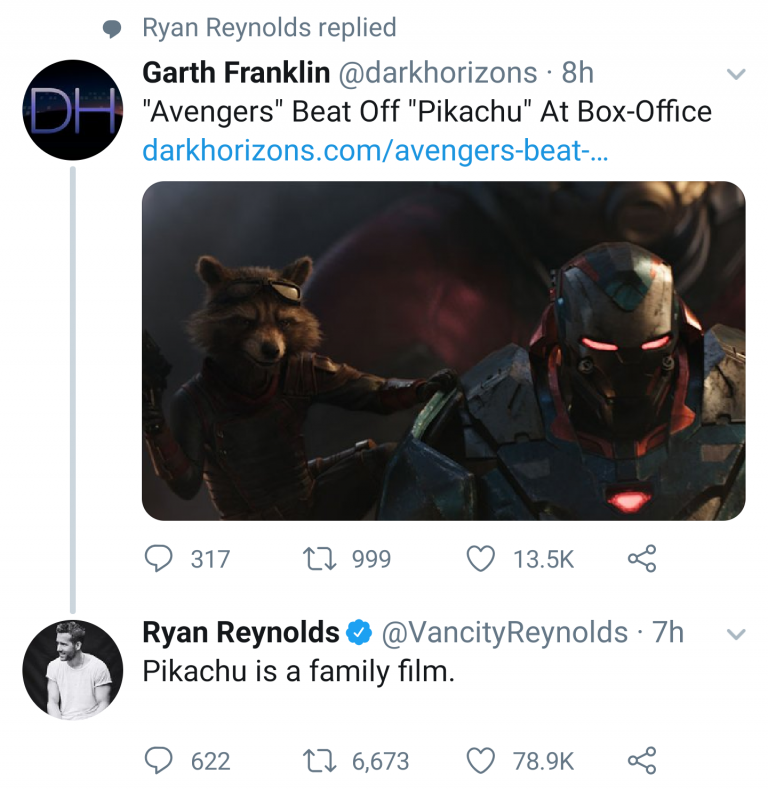Share Garth Franklin's tweet
The width and height of the screenshot is (768, 791).
(641, 559)
